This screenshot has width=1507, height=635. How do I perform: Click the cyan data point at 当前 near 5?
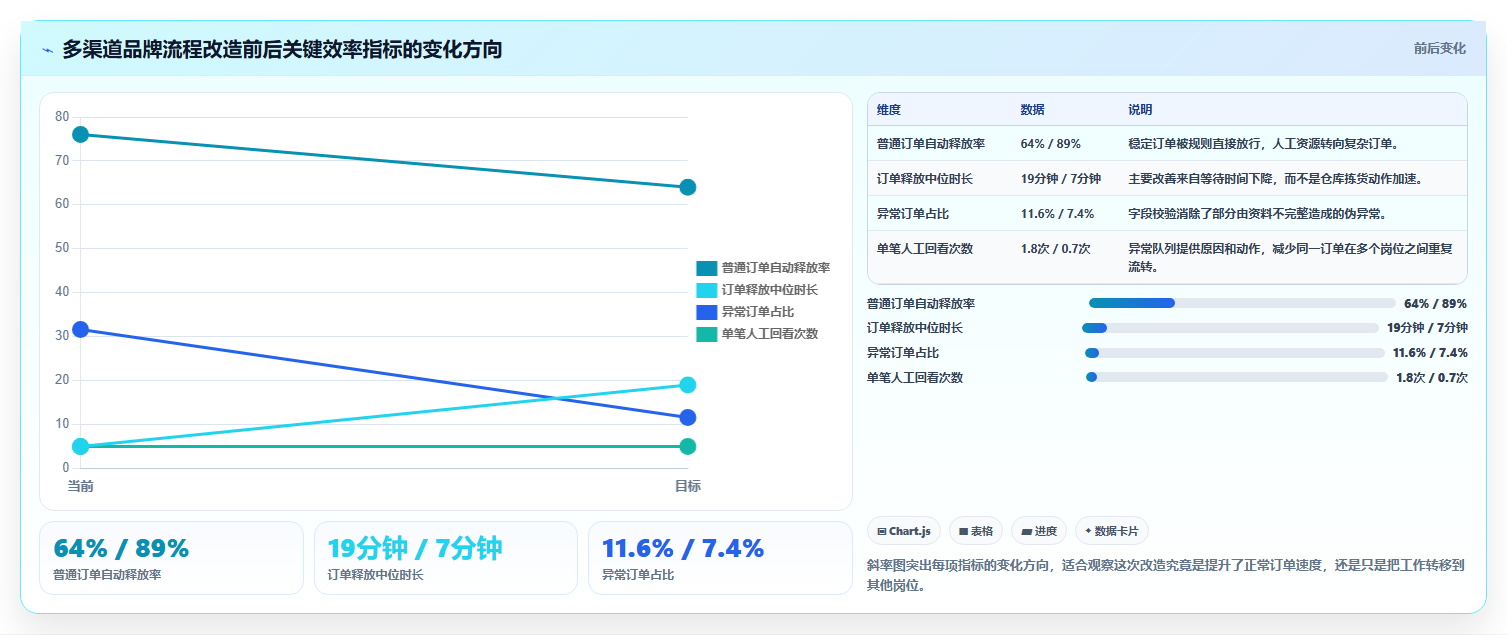point(80,446)
